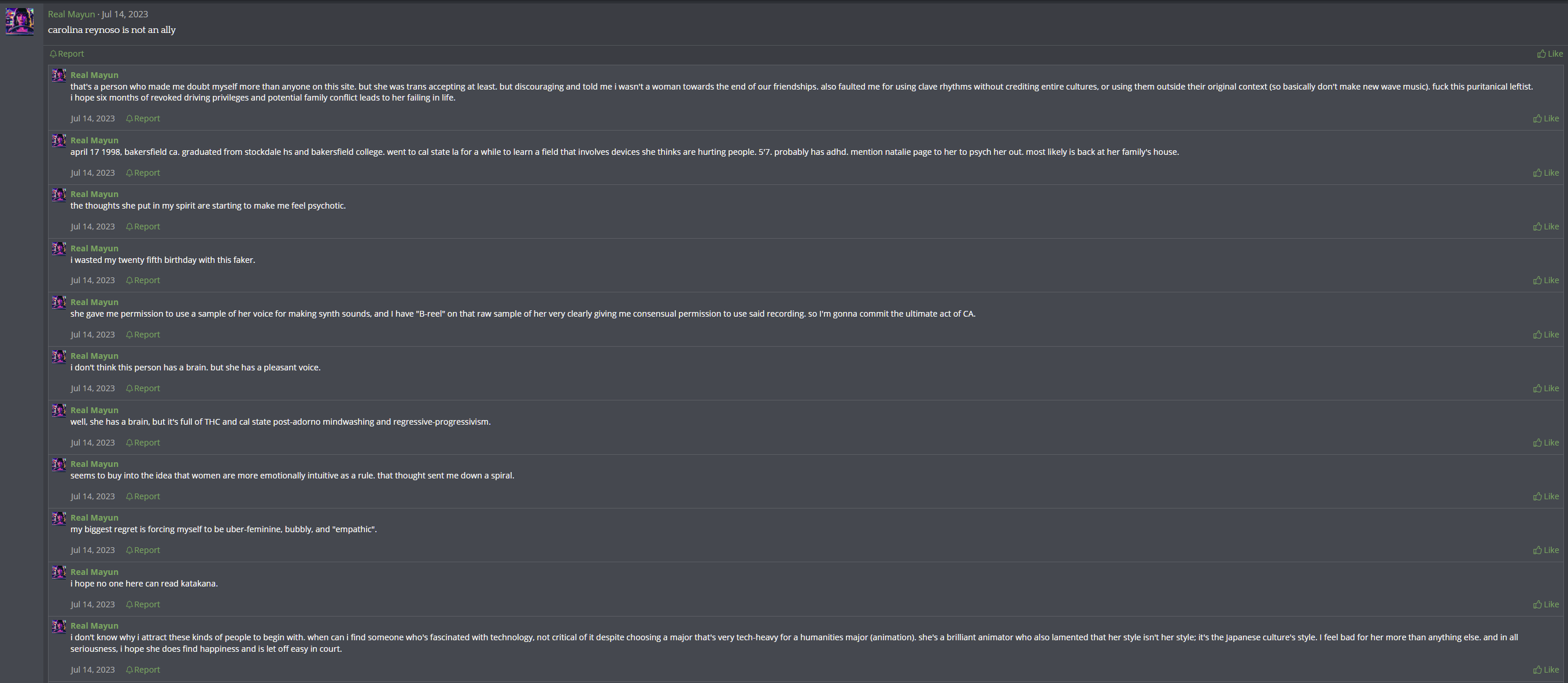Report the katakana comment

tap(143, 604)
